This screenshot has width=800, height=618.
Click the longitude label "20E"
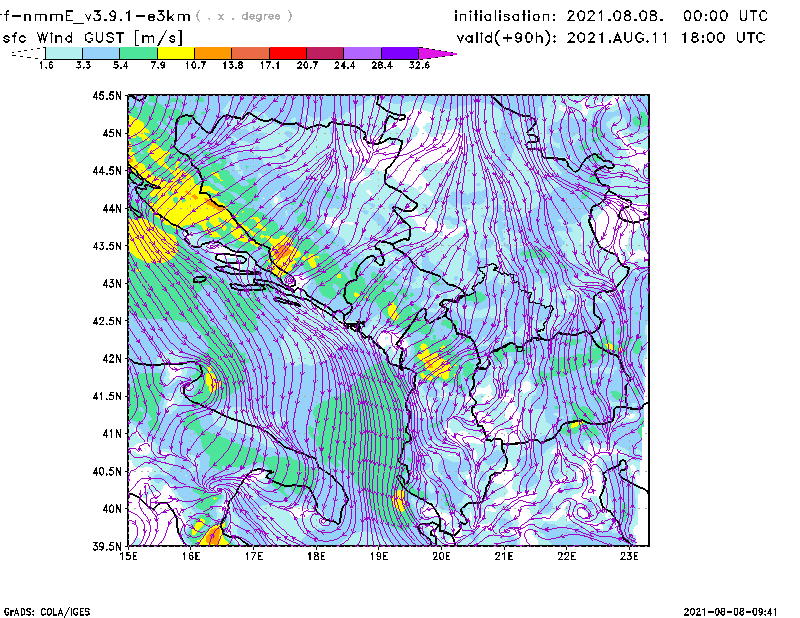pyautogui.click(x=441, y=556)
